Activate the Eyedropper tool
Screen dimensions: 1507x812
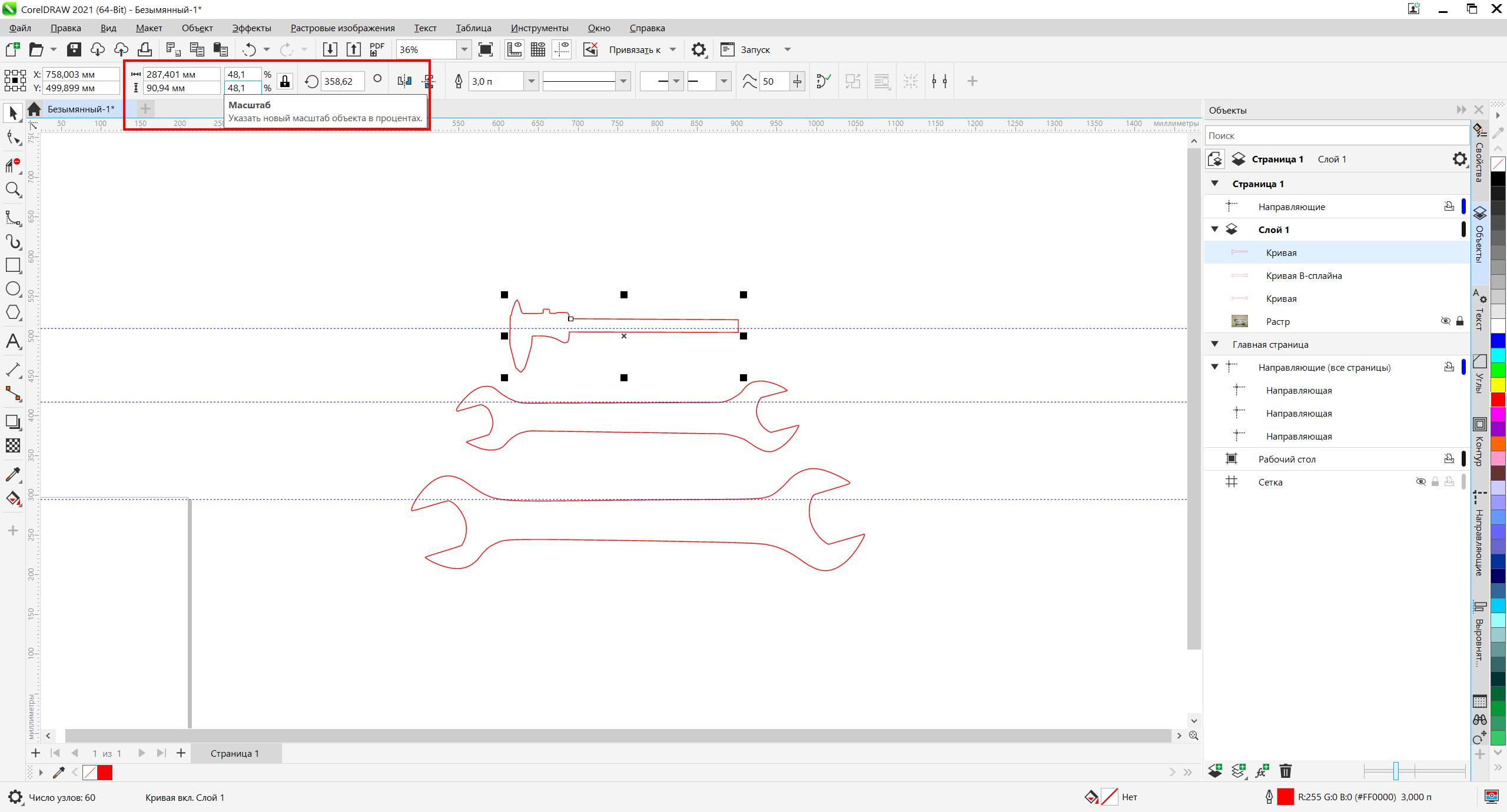pyautogui.click(x=13, y=474)
